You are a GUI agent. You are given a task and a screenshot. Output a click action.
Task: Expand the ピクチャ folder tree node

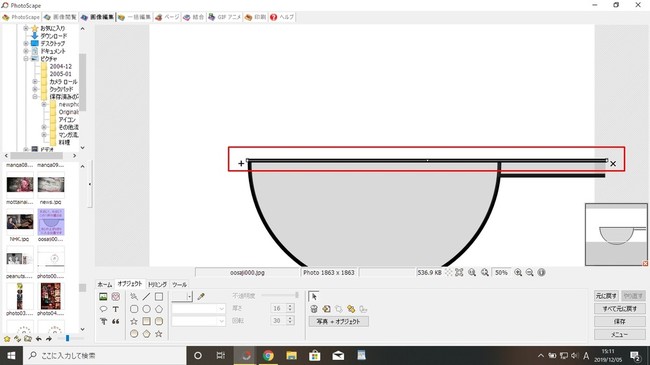pos(26,58)
